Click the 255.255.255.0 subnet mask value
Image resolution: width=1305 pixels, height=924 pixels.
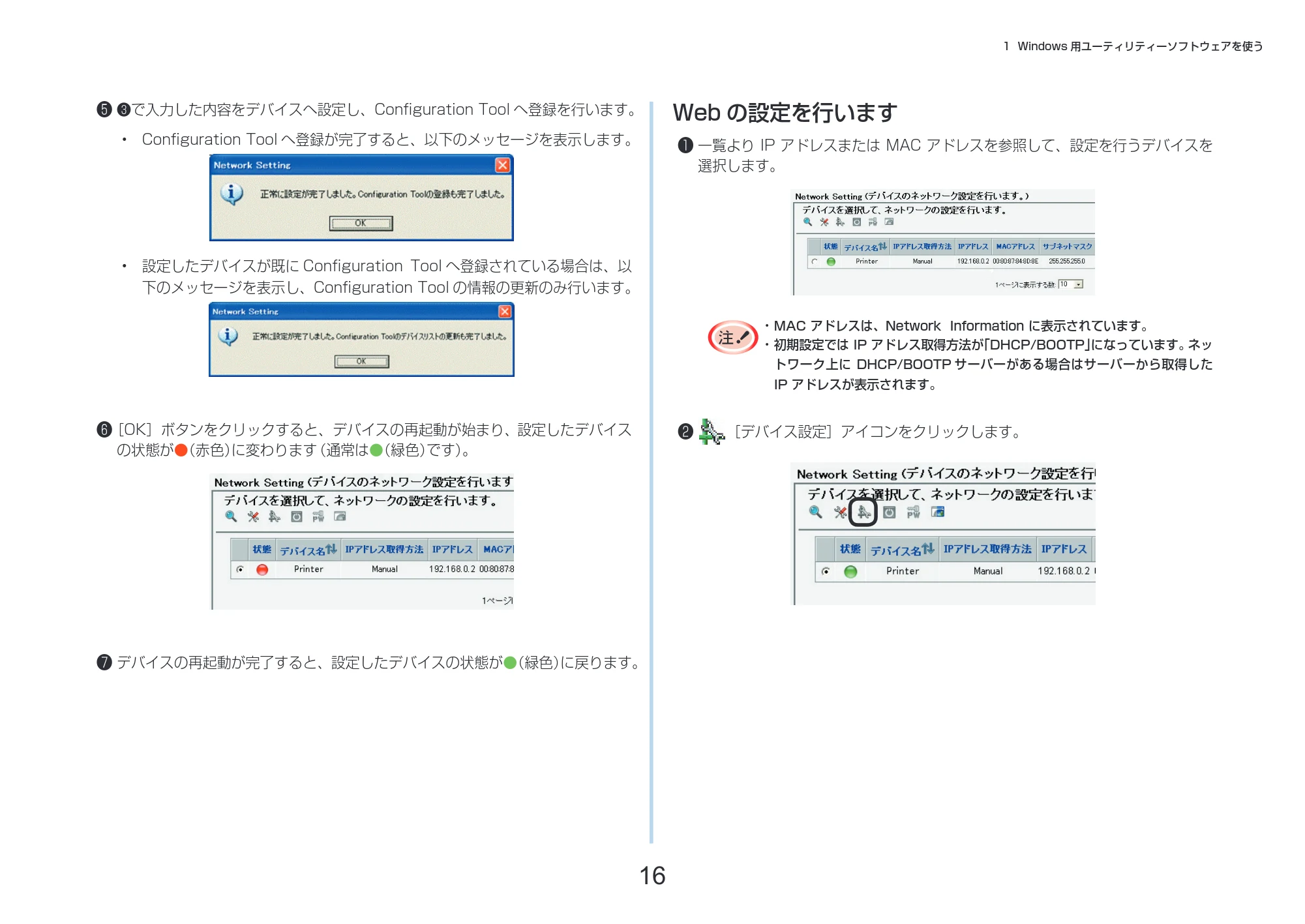[1067, 261]
